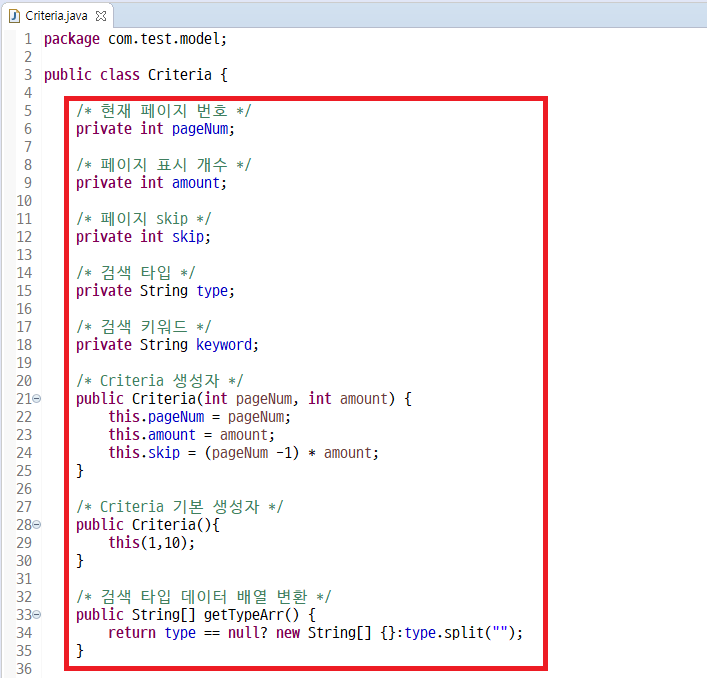Viewport: 707px width, 678px height.
Task: Click 'this.pageNum = pageNum;' statement
Action: [x=199, y=417]
